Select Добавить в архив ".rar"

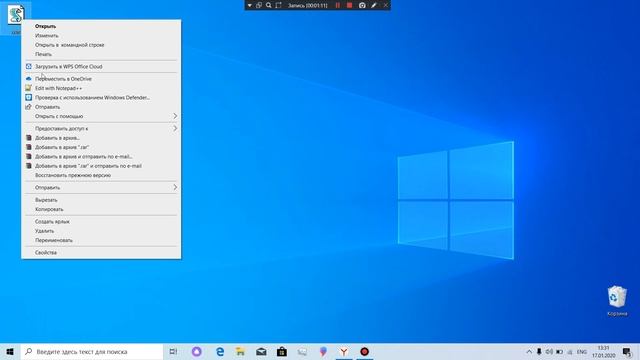point(101,147)
